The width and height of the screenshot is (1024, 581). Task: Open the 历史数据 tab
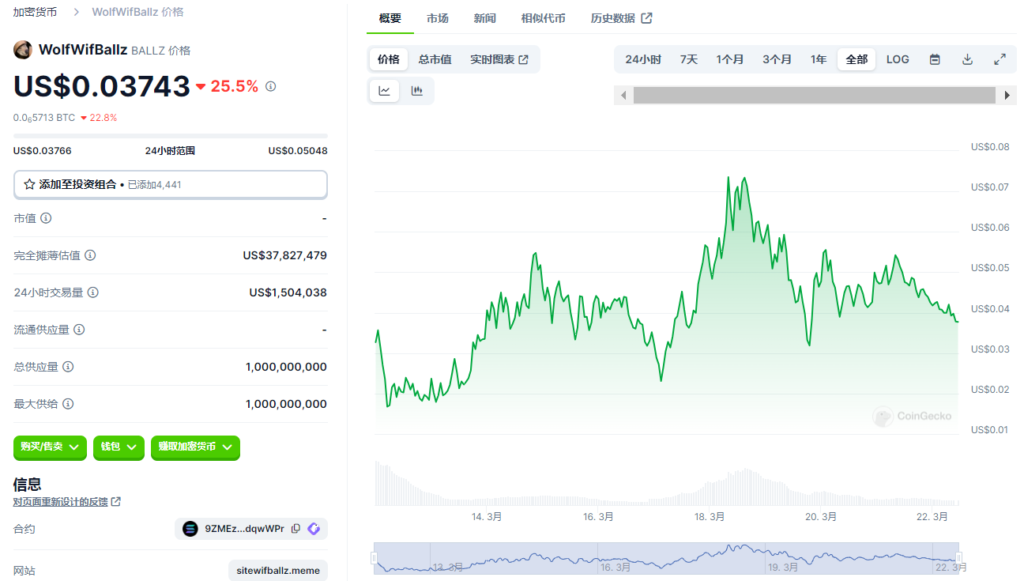pyautogui.click(x=621, y=18)
